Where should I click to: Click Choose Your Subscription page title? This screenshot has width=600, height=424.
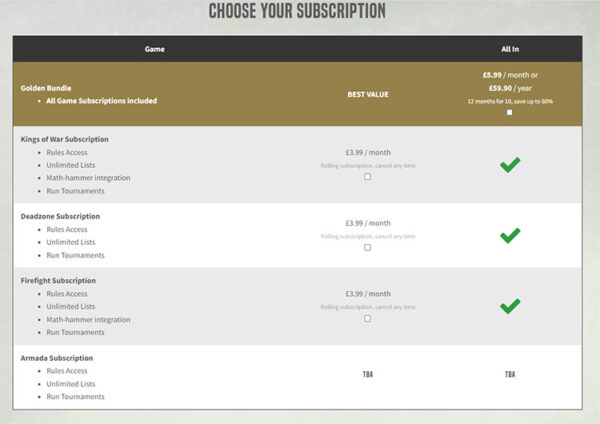coord(297,12)
